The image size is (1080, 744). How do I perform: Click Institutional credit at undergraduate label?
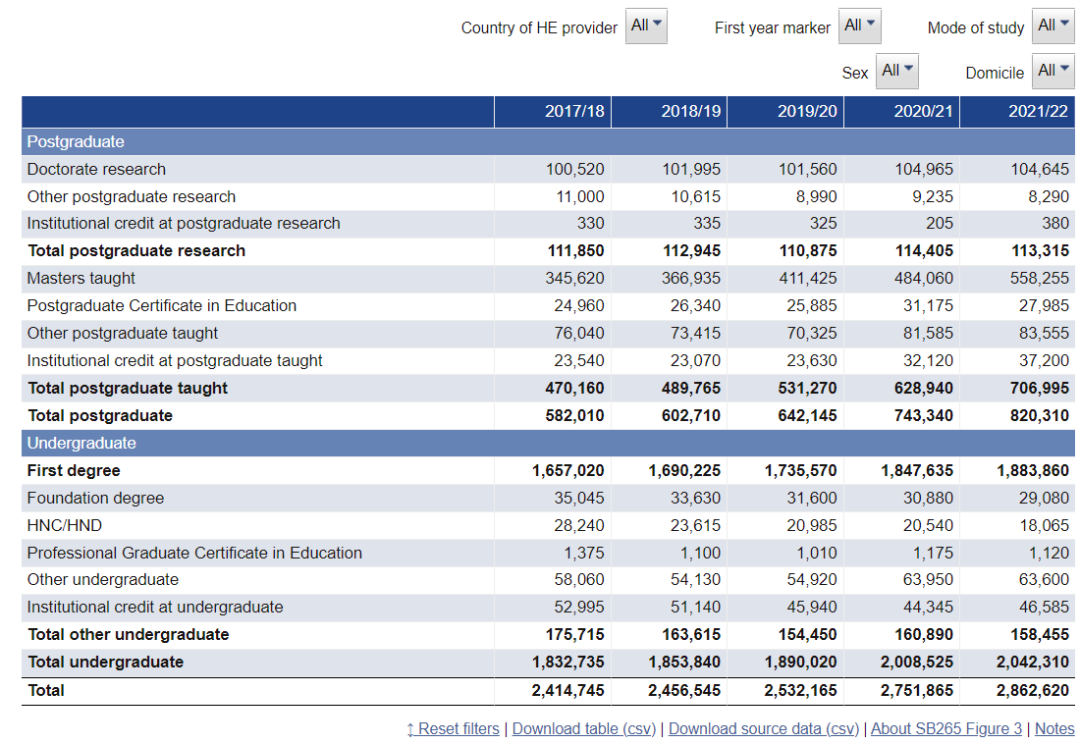156,608
